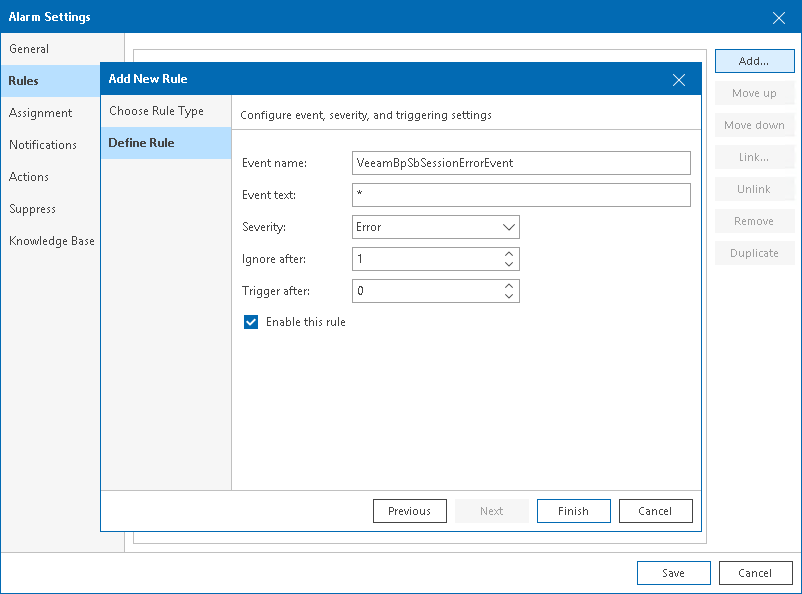
Task: Open the Severity dropdown arrow
Action: click(508, 227)
